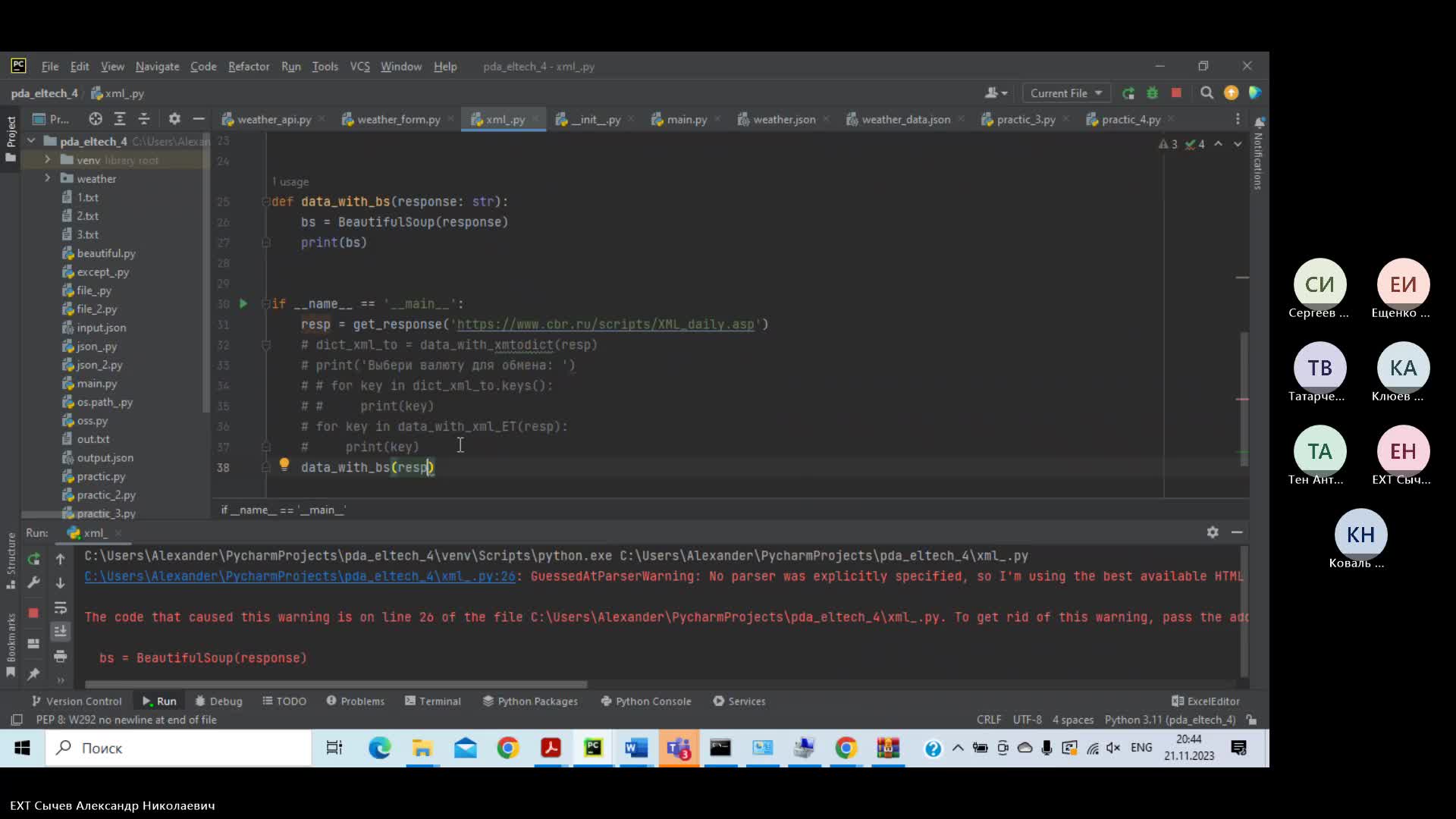Select Python 3.11 interpreter widget
Screen dimensions: 1456x819
tap(1170, 720)
